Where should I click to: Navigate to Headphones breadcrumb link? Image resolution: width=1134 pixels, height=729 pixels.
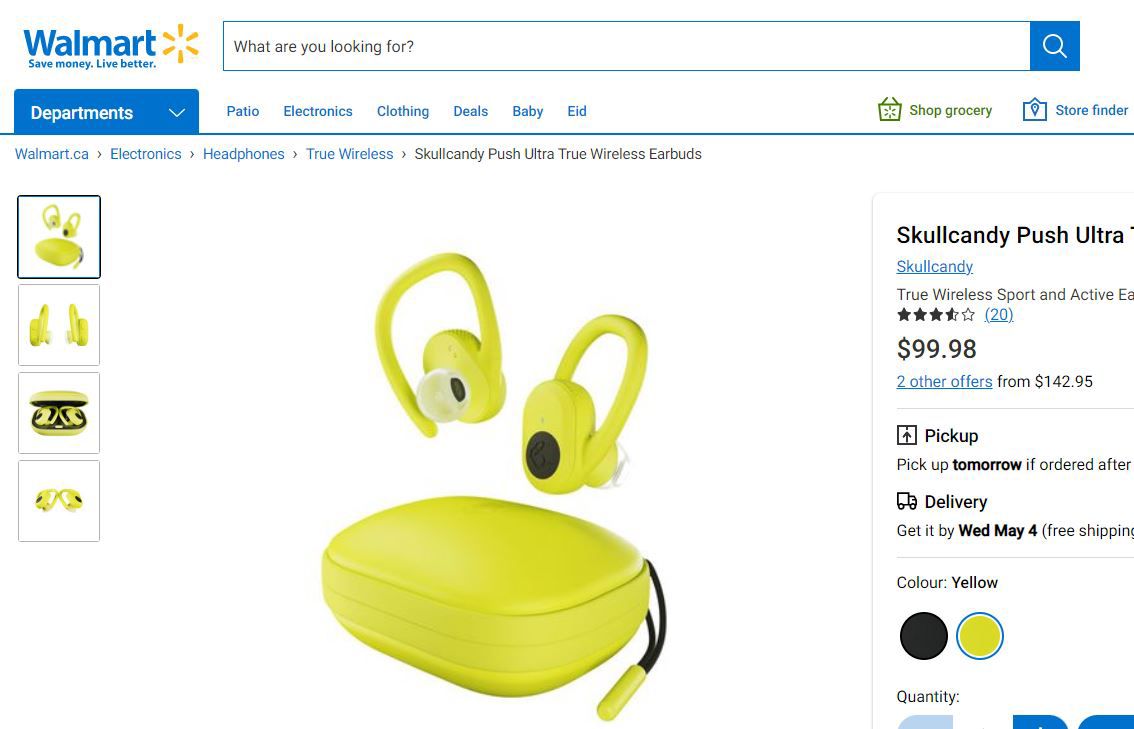coord(244,154)
